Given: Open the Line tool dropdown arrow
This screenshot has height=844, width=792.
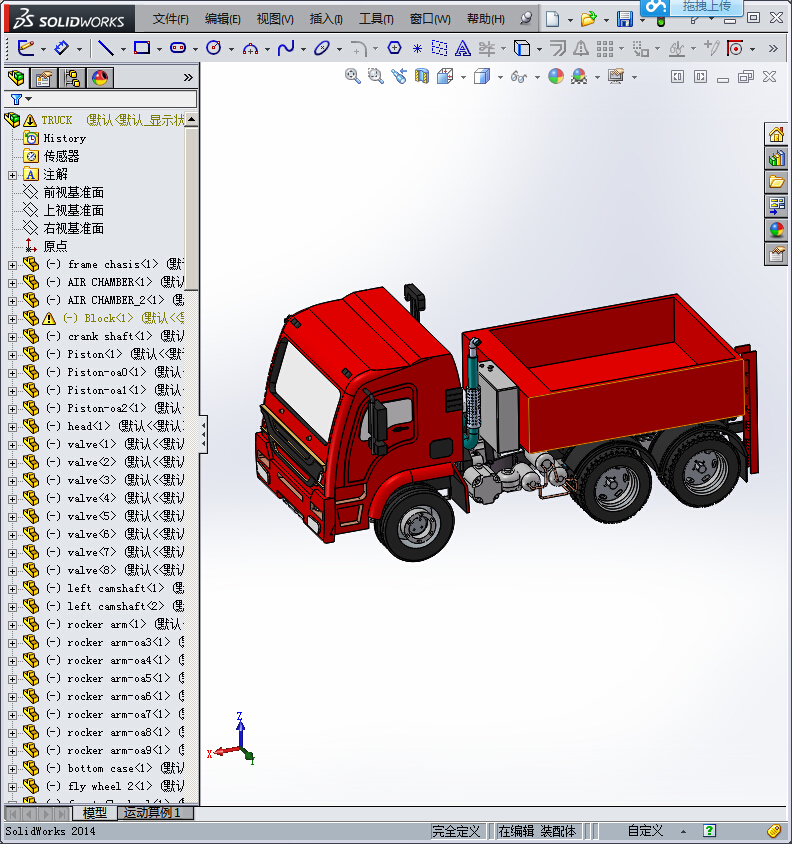Looking at the screenshot, I should tap(123, 49).
